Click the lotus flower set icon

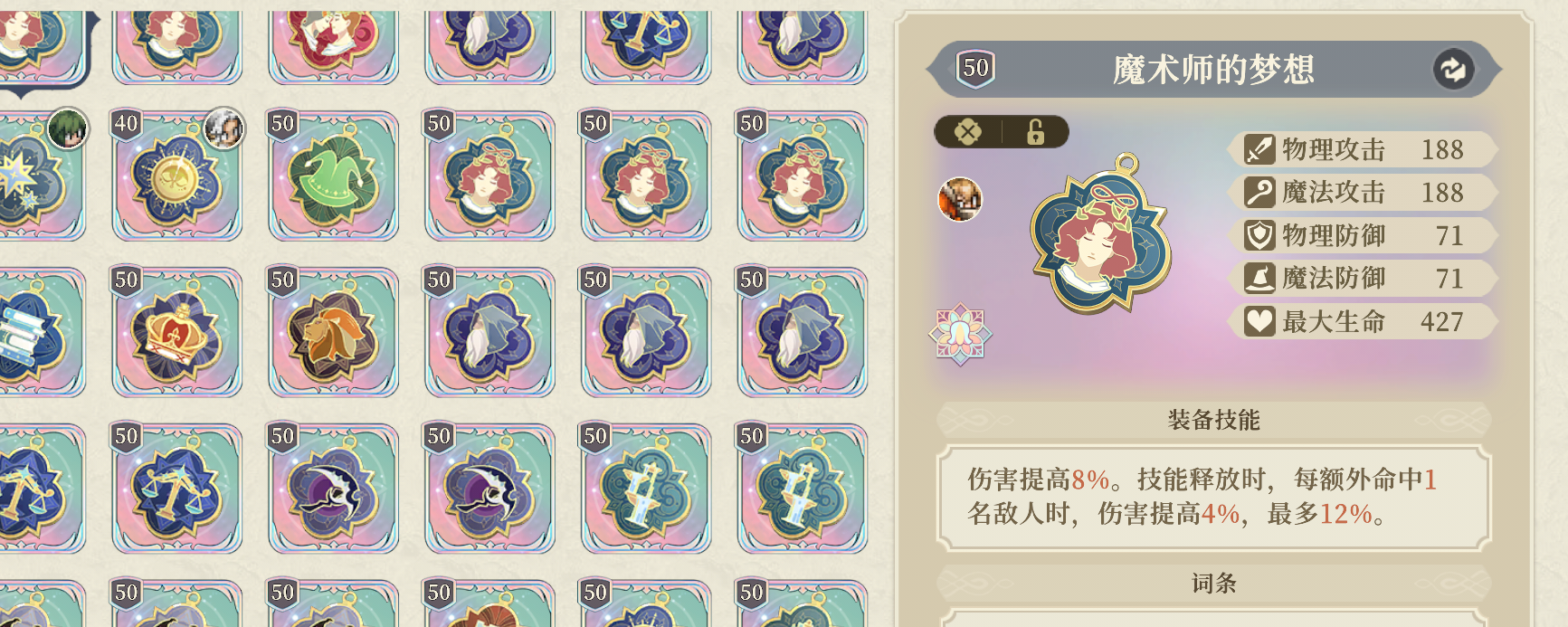click(960, 335)
